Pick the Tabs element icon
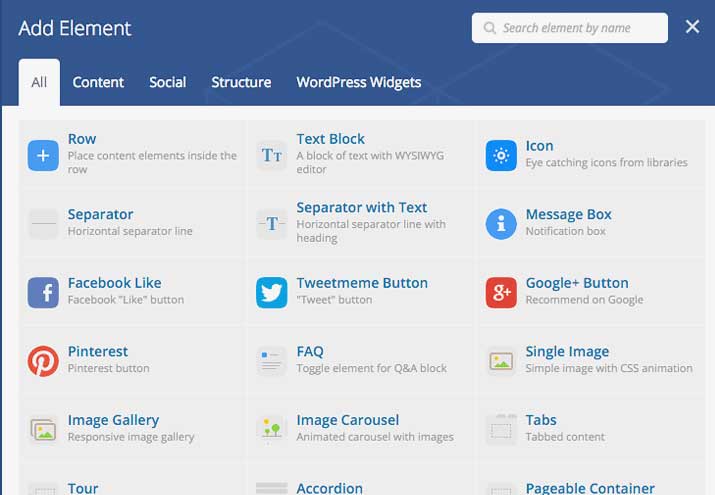The height and width of the screenshot is (495, 715). pyautogui.click(x=501, y=429)
